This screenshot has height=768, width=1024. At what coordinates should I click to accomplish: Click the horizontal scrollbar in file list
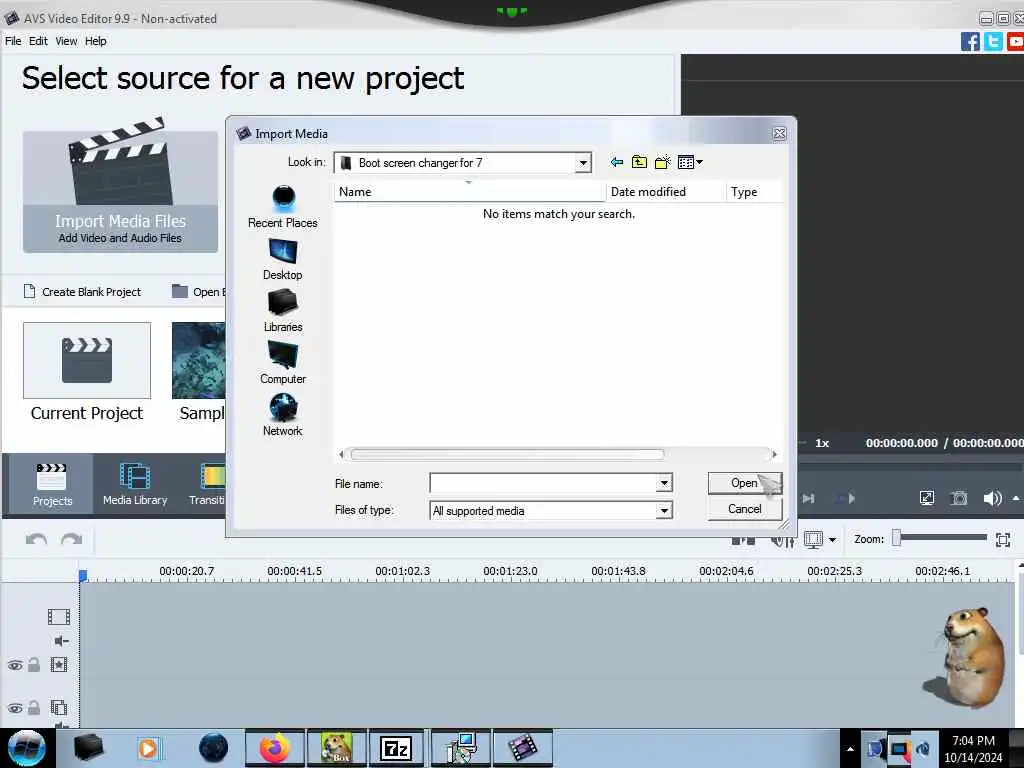pos(507,455)
